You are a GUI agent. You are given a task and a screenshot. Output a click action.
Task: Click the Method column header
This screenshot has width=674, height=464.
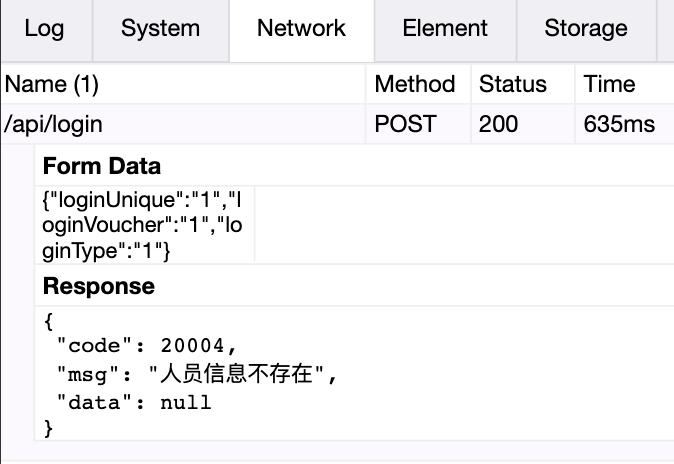(414, 84)
